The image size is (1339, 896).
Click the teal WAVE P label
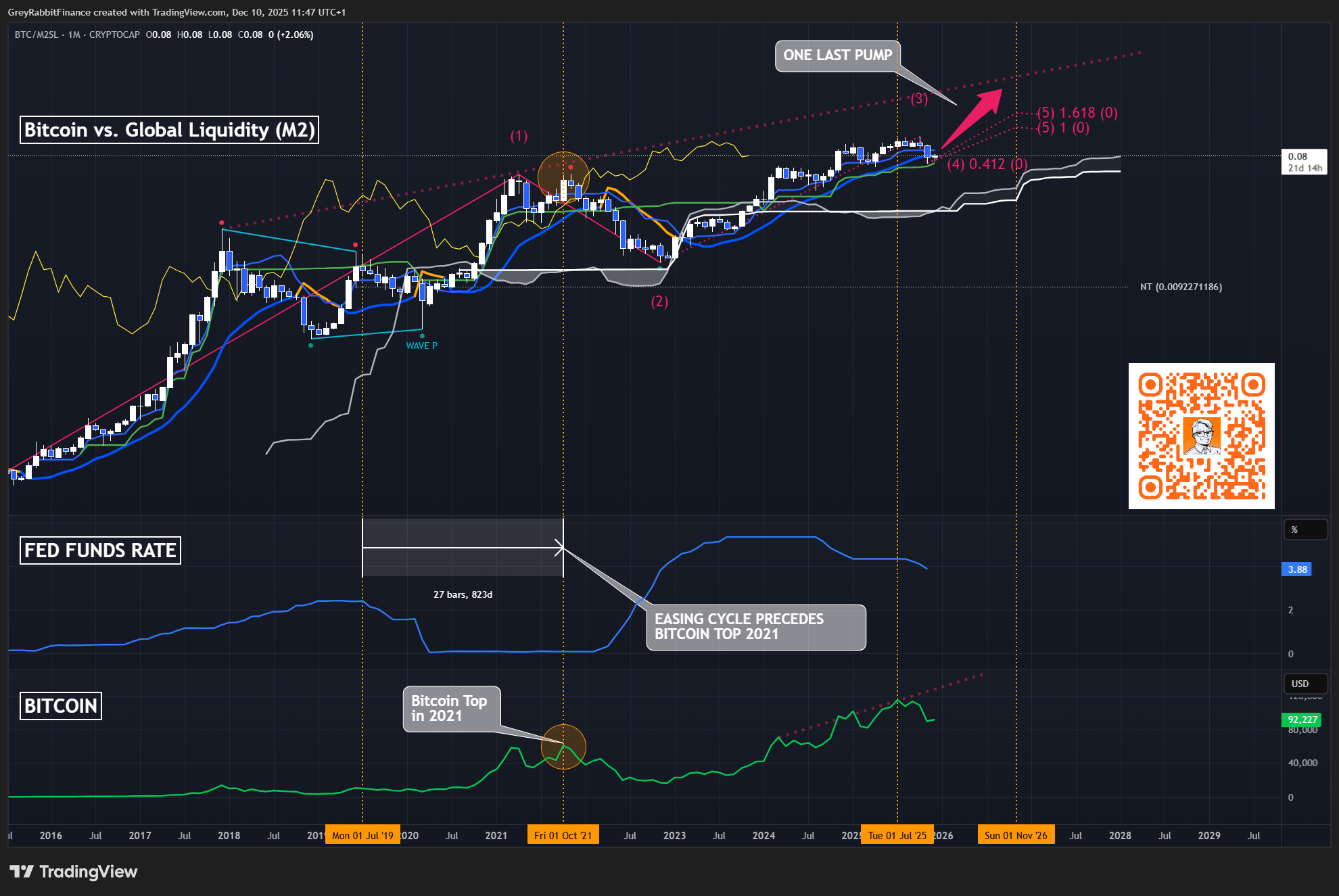pos(421,346)
